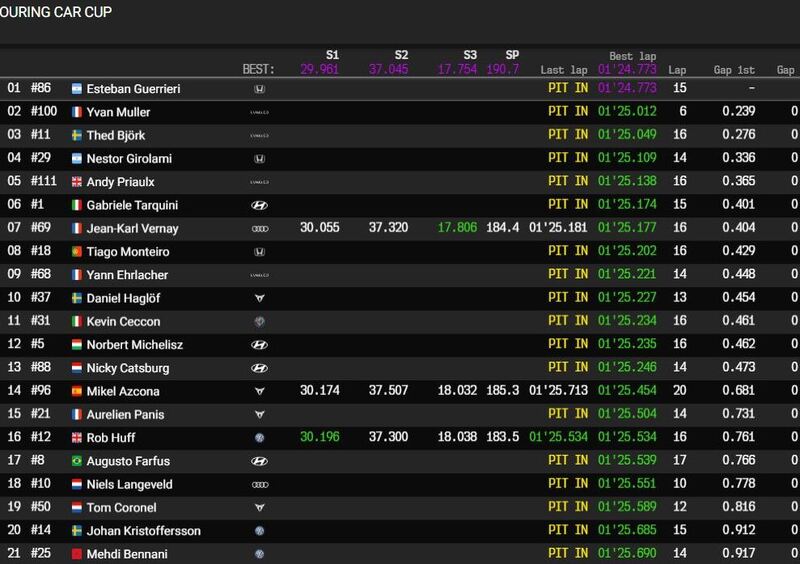Select the SP speed column header
This screenshot has width=800, height=564.
click(512, 56)
